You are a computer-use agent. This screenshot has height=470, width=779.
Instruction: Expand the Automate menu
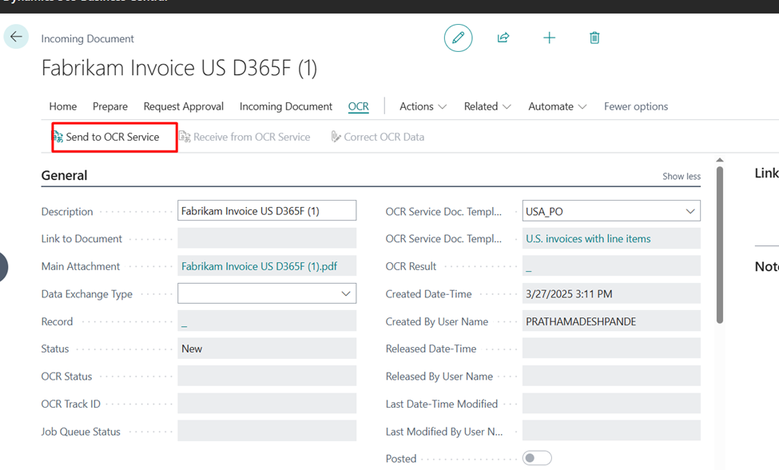(557, 106)
